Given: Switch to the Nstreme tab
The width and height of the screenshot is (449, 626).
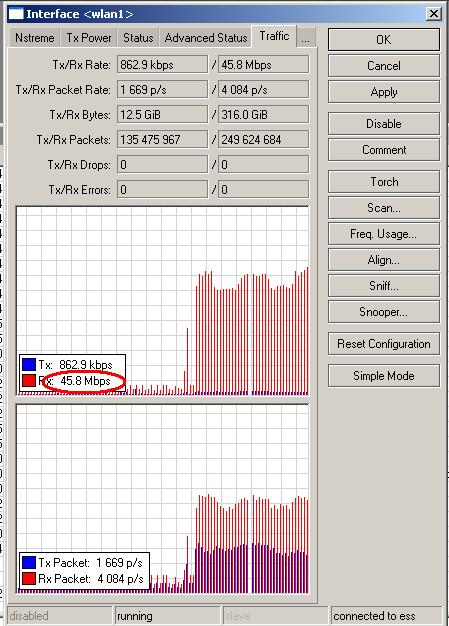Looking at the screenshot, I should [34, 38].
